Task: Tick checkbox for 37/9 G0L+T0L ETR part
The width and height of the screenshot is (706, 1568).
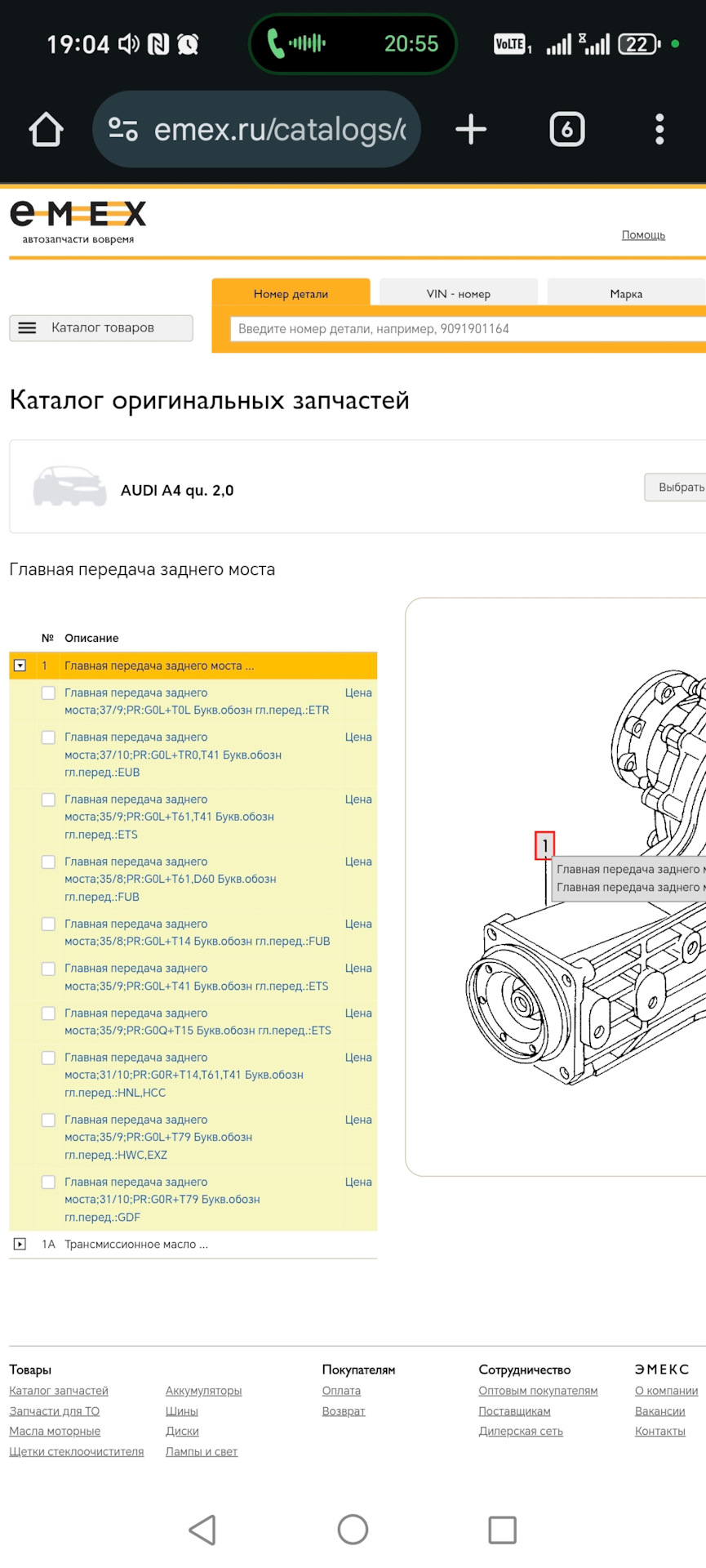Action: [x=48, y=693]
